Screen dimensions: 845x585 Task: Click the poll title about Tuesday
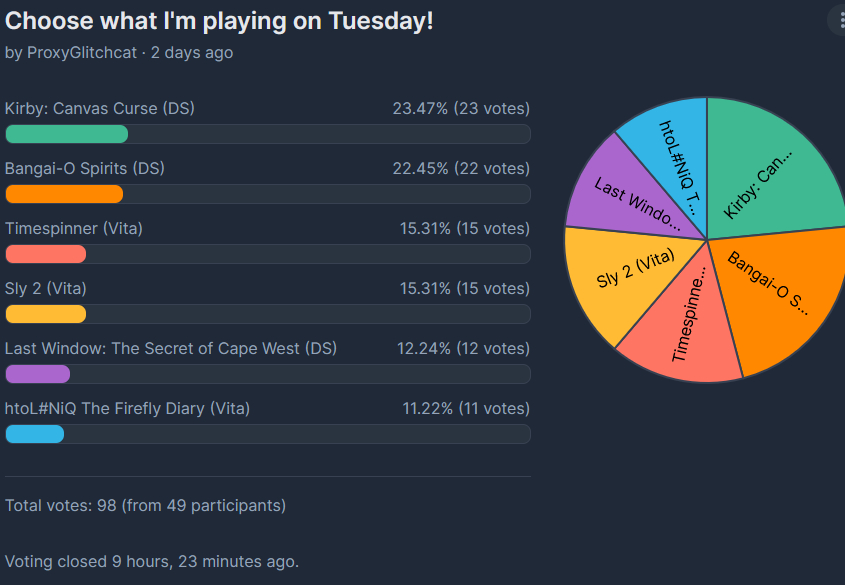[x=219, y=20]
